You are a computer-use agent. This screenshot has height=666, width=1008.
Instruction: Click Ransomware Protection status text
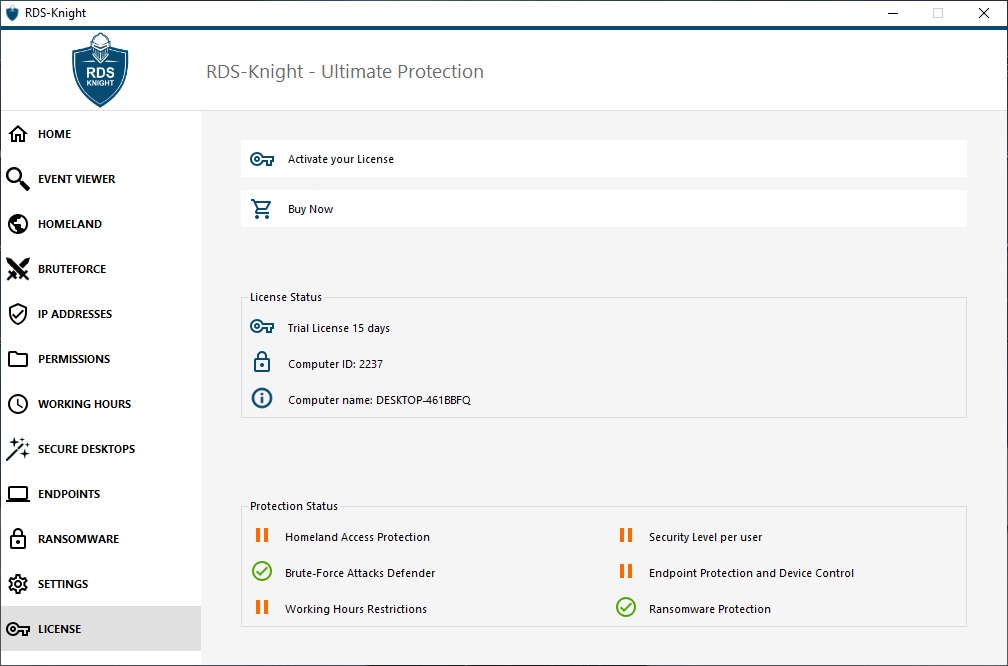point(710,609)
